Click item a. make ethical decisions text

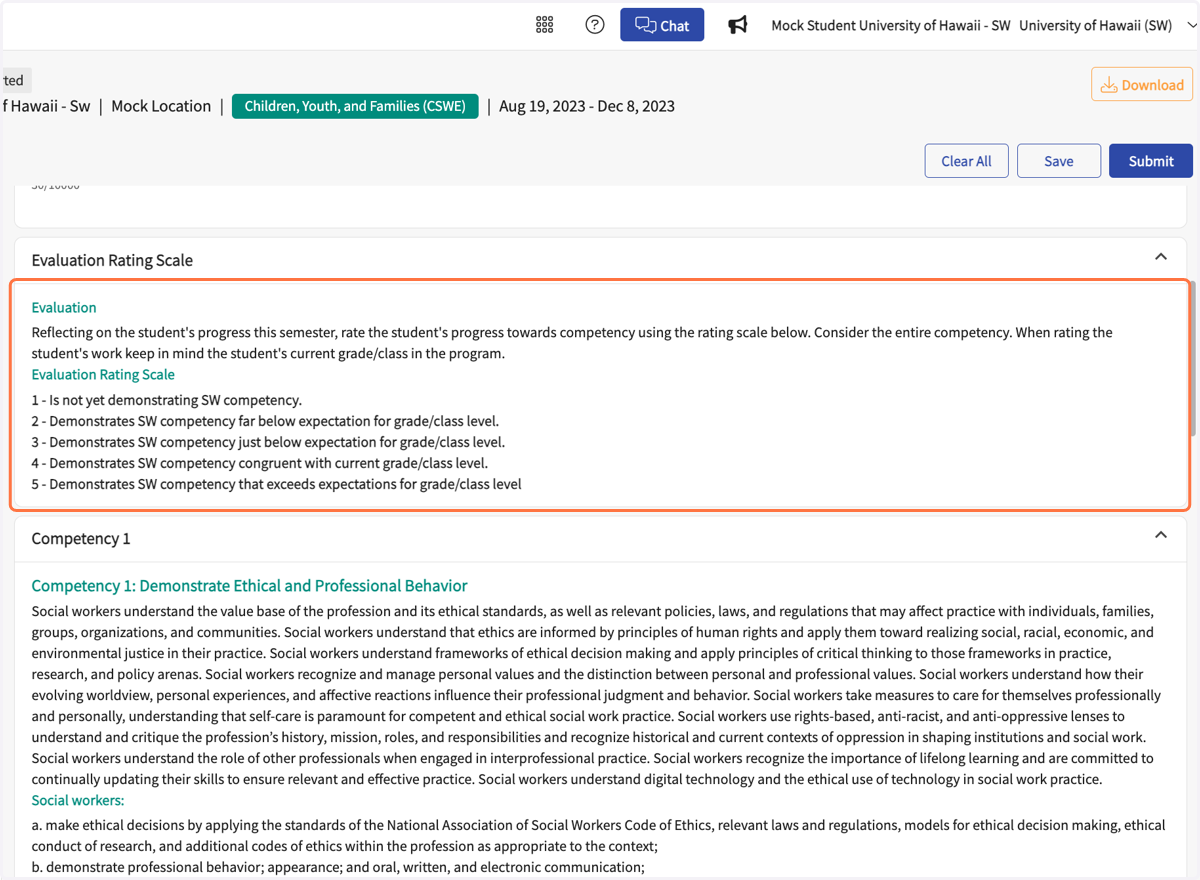pyautogui.click(x=598, y=835)
